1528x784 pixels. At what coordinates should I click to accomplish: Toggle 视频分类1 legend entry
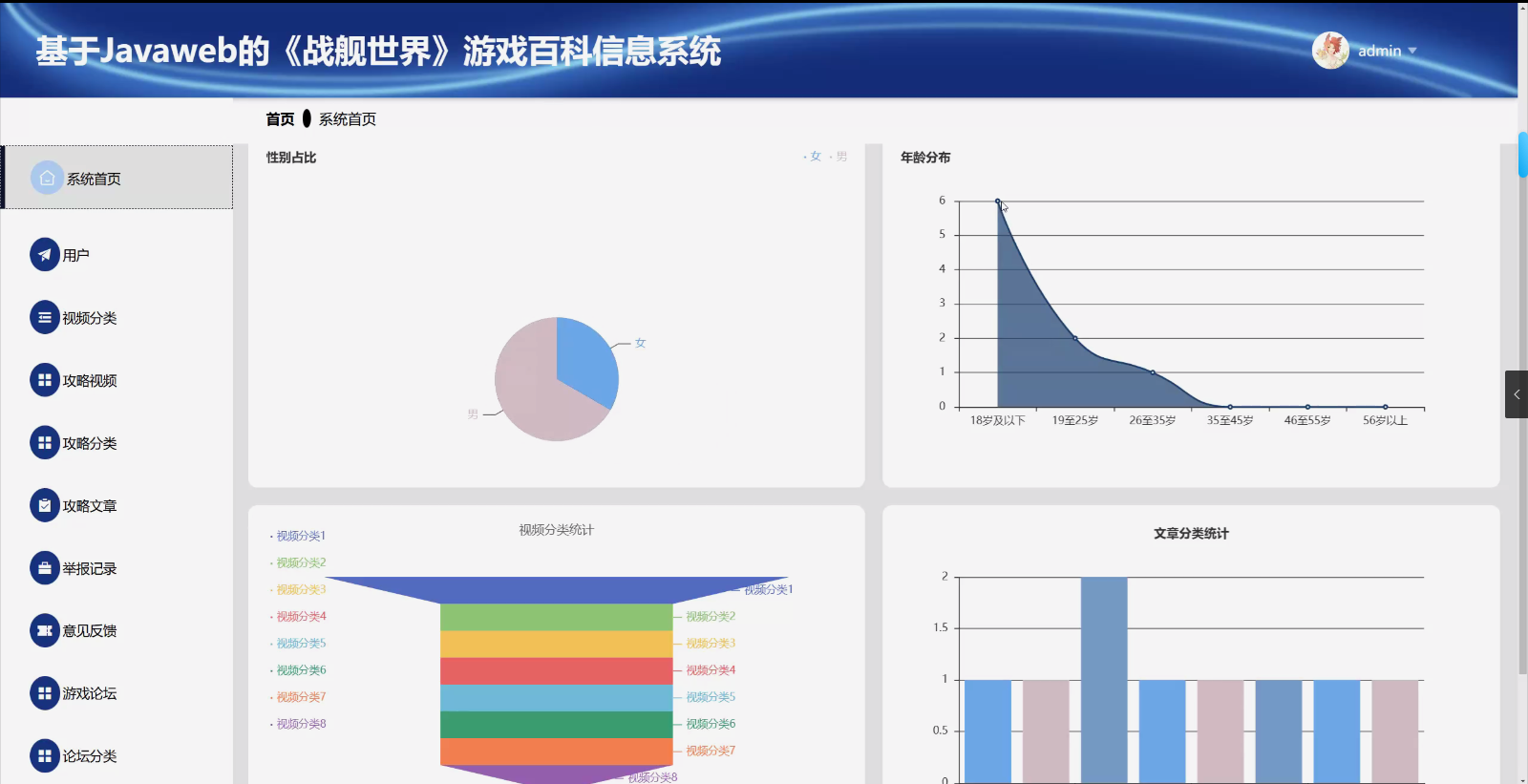click(299, 536)
